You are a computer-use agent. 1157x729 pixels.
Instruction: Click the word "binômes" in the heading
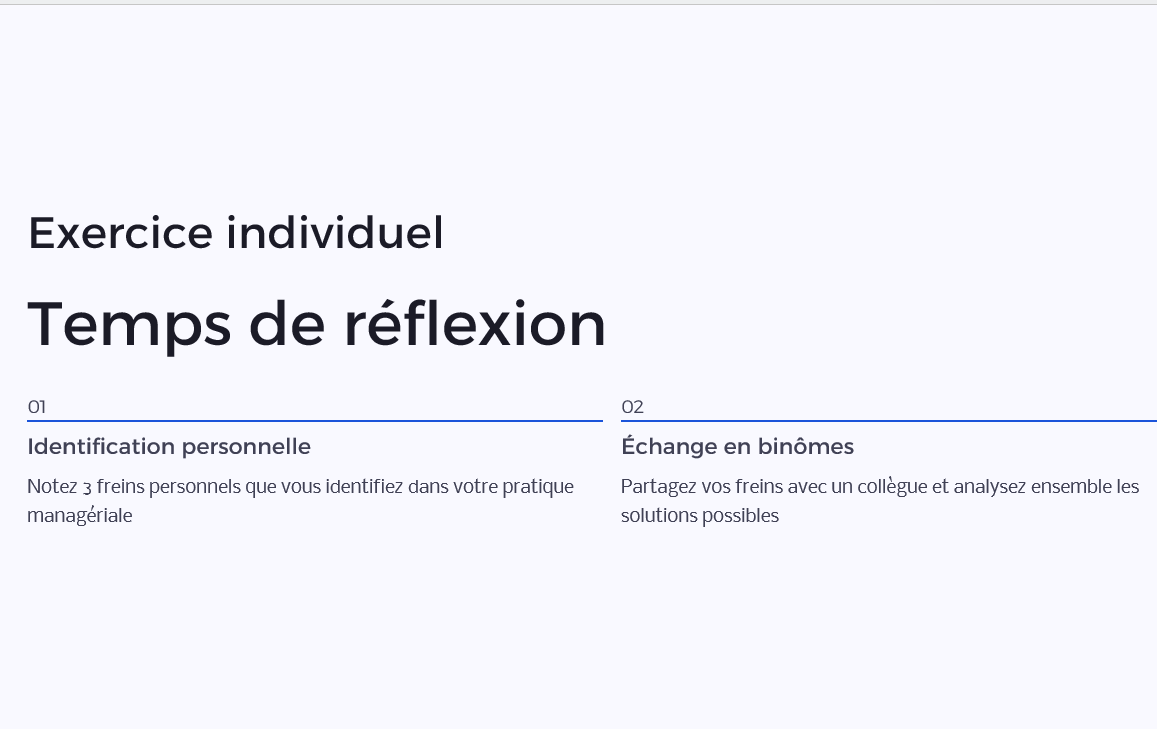806,446
